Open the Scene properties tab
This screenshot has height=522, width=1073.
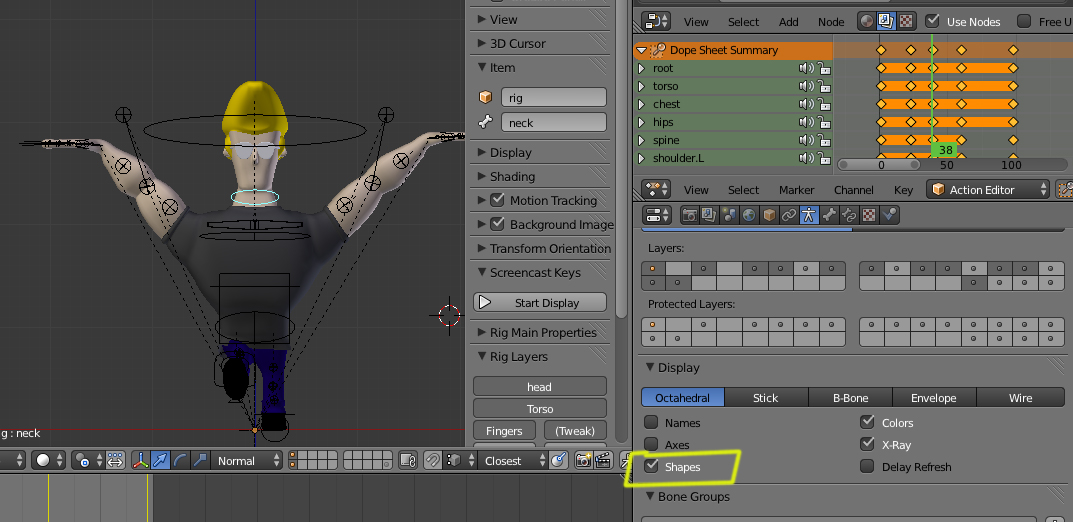click(729, 215)
